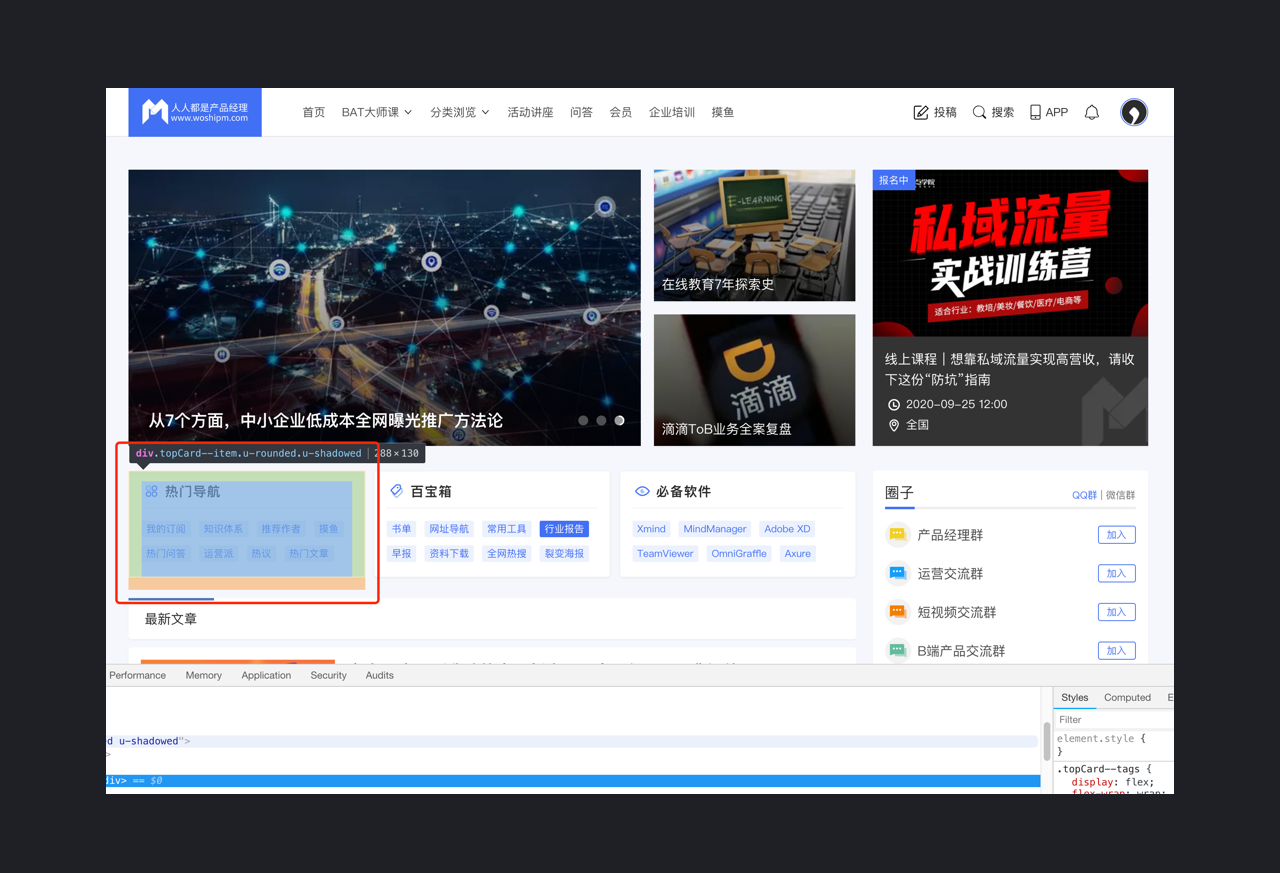
Task: Go to 首页 in the navigation
Action: tap(314, 112)
